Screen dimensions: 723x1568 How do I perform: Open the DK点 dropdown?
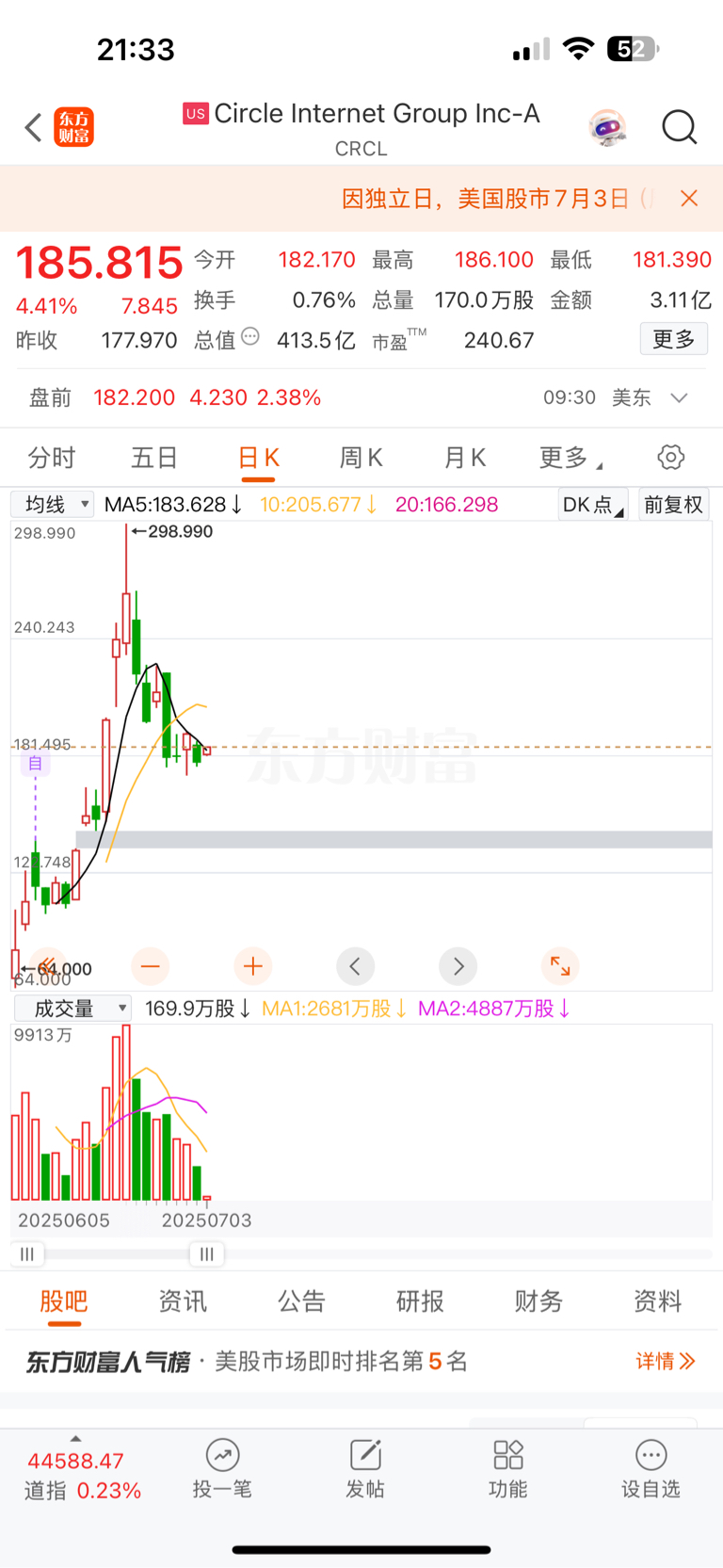592,505
